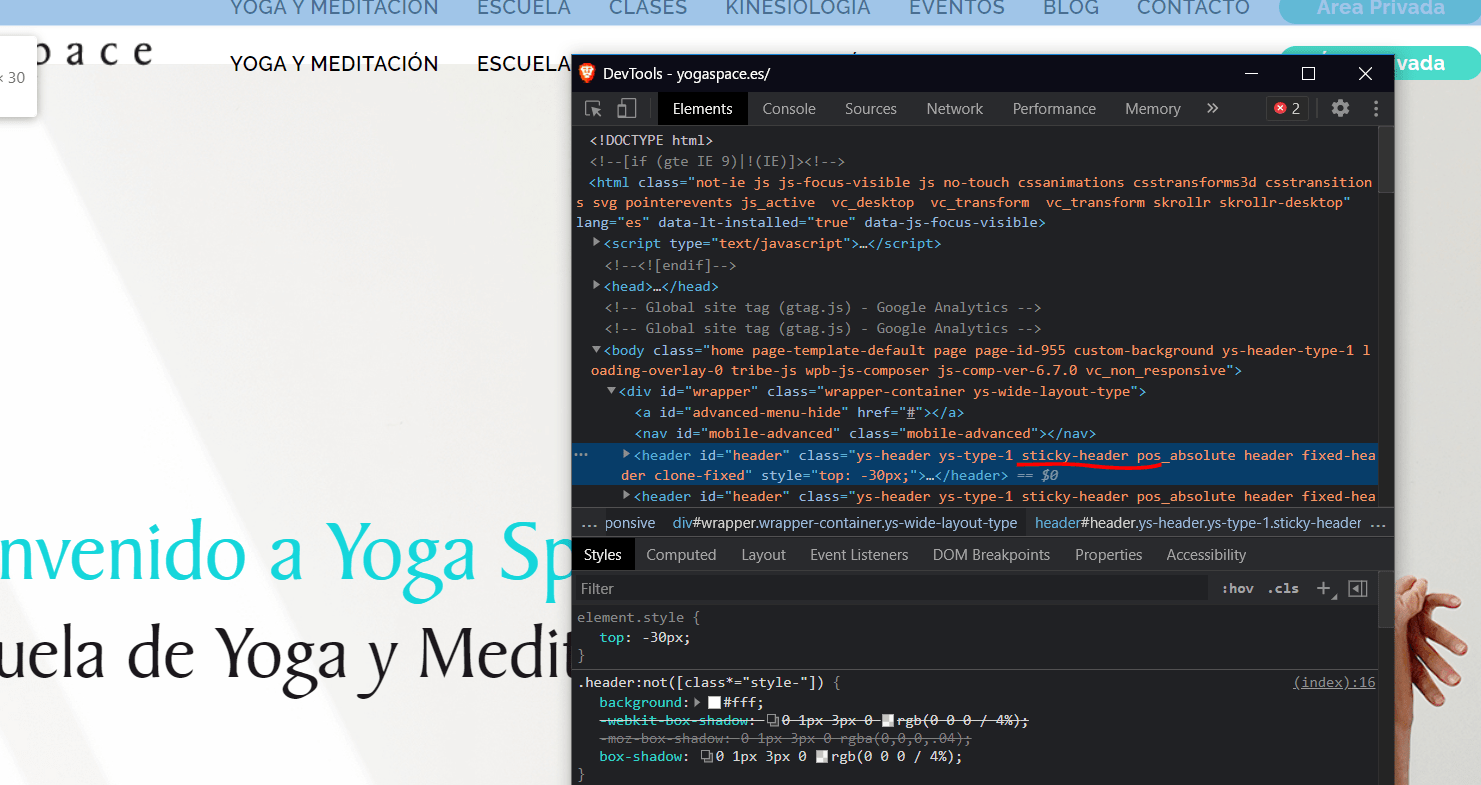The width and height of the screenshot is (1481, 785).
Task: Click the Brave logo in DevTools title bar
Action: pyautogui.click(x=587, y=73)
